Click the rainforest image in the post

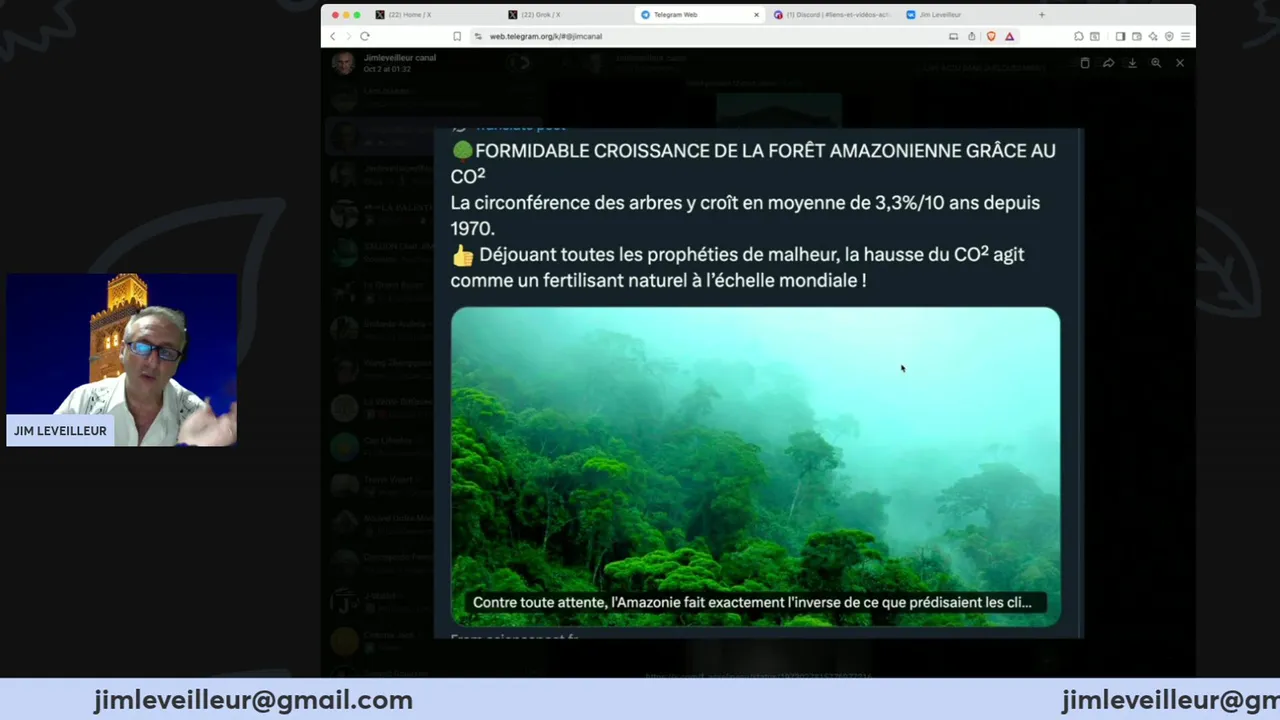pos(755,467)
